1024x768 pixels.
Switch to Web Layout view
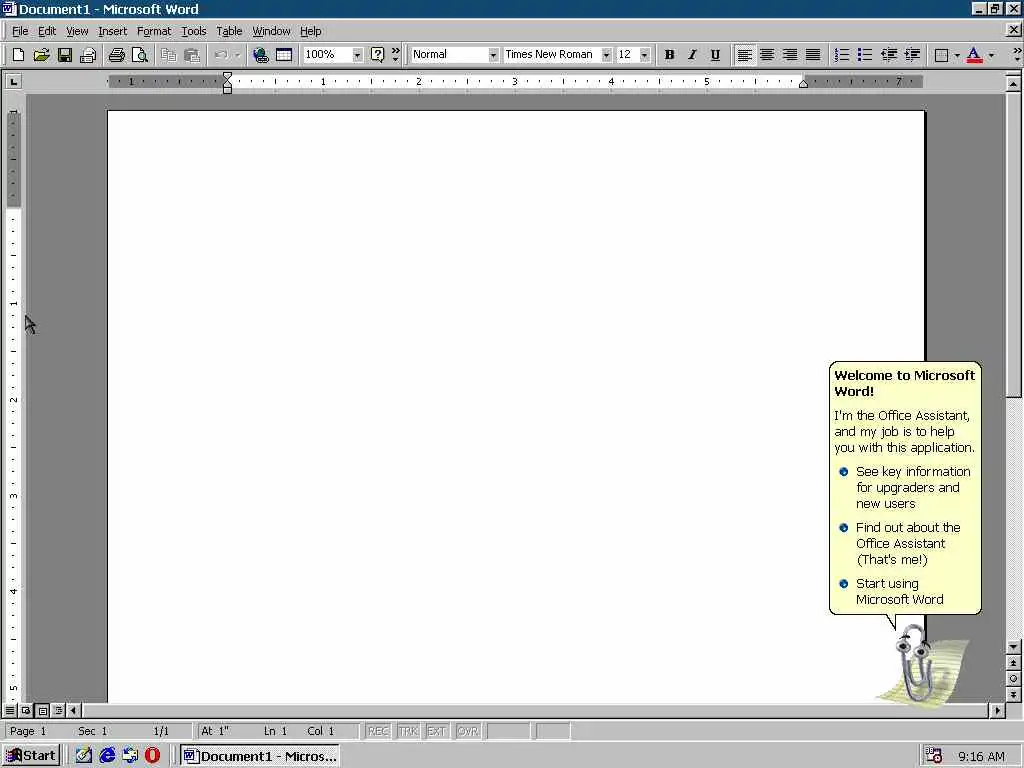tap(25, 710)
